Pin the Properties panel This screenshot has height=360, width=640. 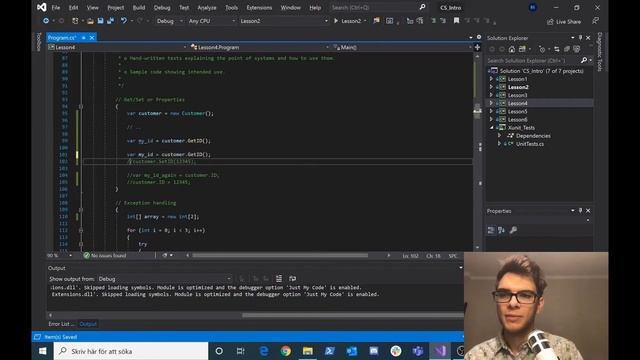point(580,211)
